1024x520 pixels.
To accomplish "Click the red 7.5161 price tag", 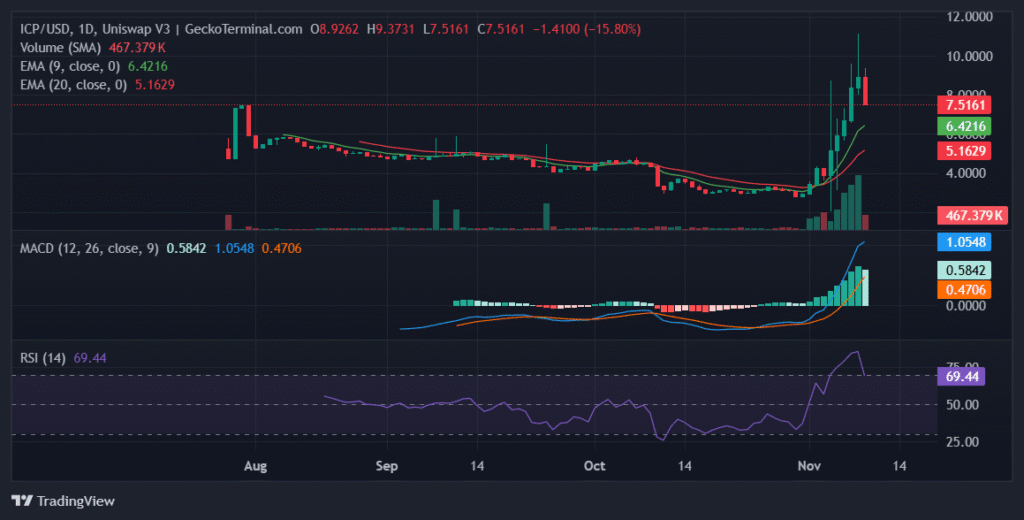I will [x=964, y=105].
